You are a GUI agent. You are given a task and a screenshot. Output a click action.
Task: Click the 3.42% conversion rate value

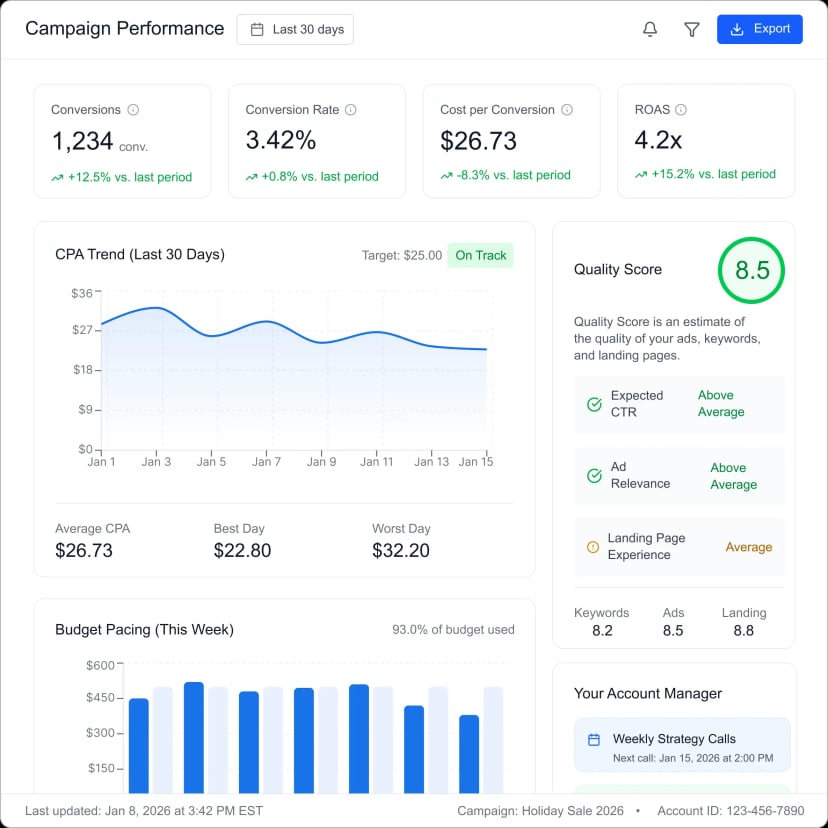point(281,140)
